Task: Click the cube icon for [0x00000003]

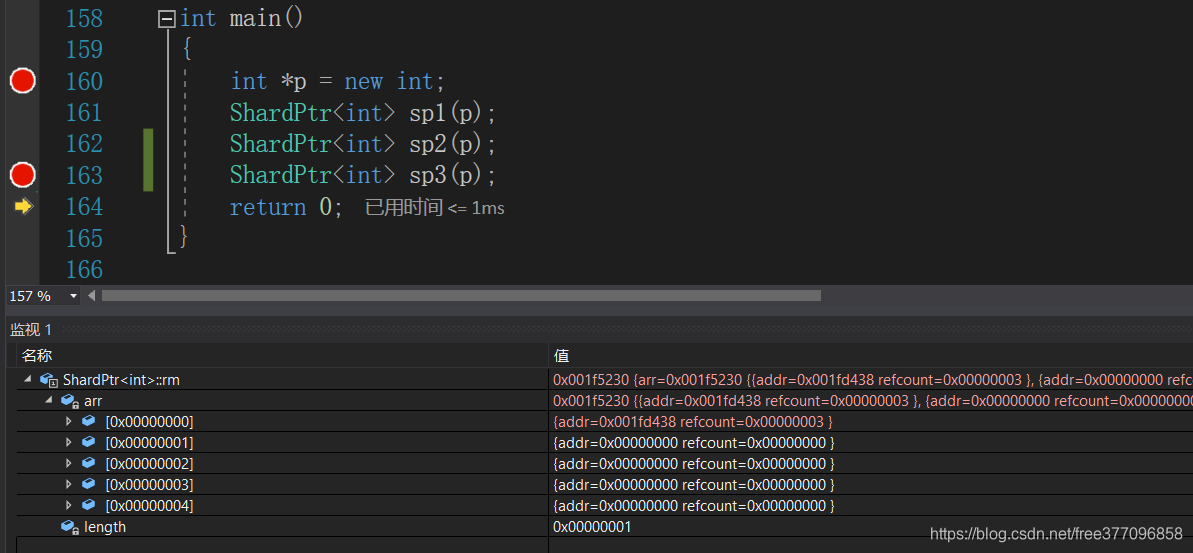Action: [89, 484]
